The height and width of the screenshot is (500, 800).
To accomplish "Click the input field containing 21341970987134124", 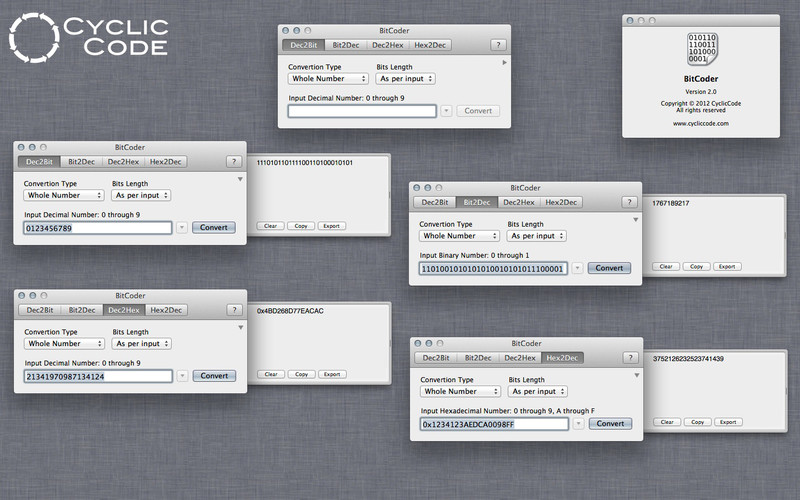I will (x=98, y=377).
